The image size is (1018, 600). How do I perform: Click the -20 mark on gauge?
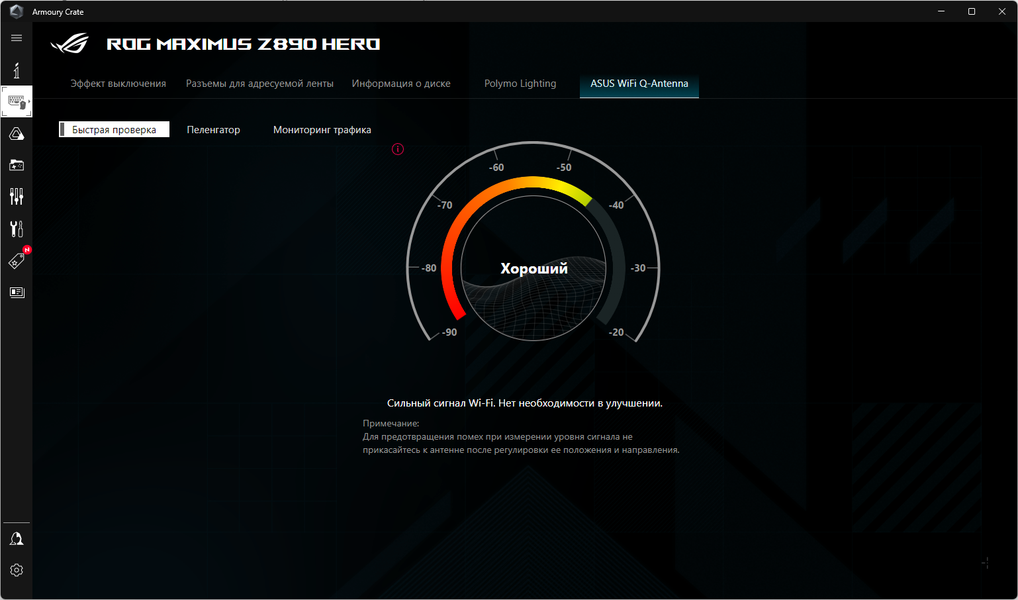click(615, 332)
